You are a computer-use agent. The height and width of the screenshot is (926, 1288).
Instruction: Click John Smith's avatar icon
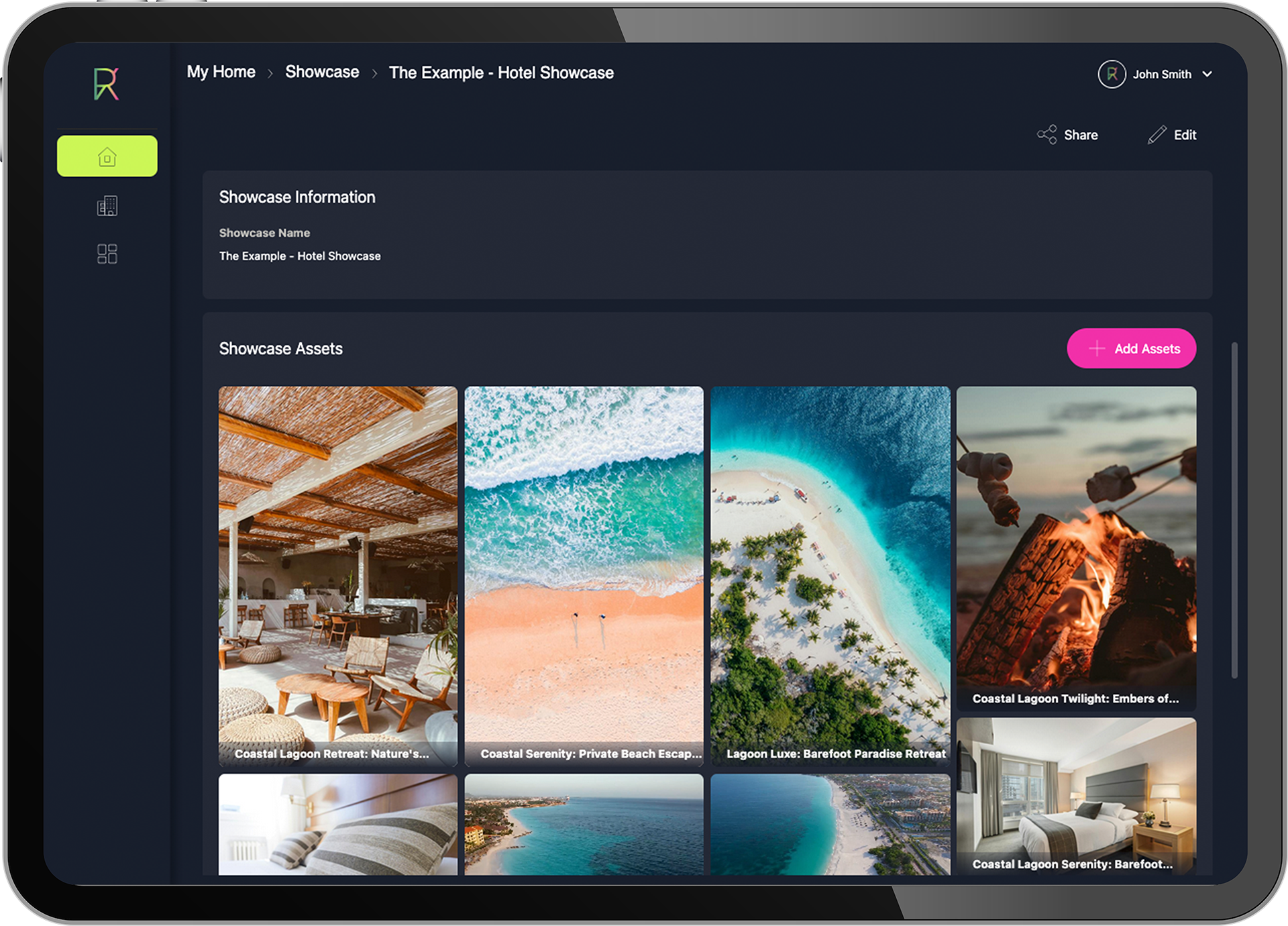coord(1112,74)
